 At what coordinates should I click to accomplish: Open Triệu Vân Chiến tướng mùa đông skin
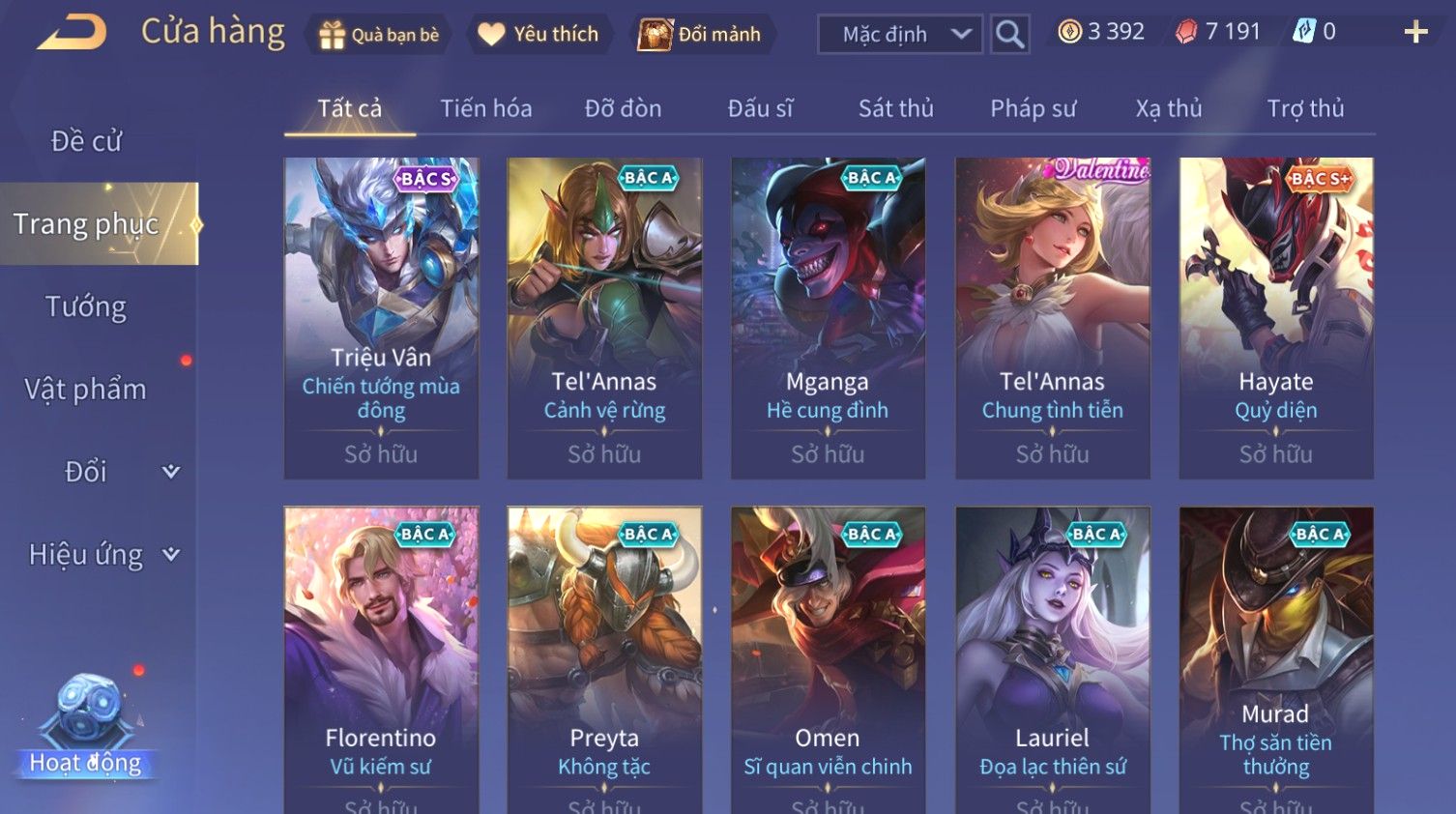click(381, 318)
